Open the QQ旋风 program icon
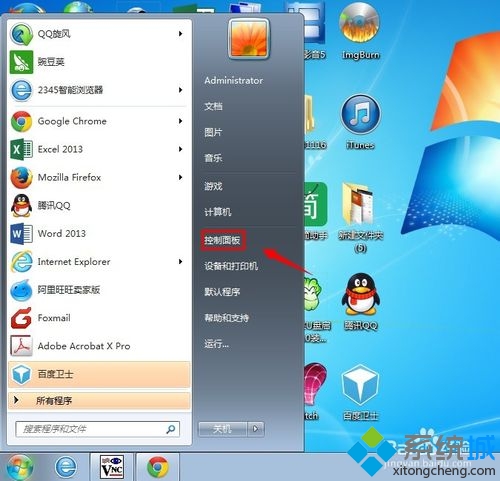 [21, 34]
